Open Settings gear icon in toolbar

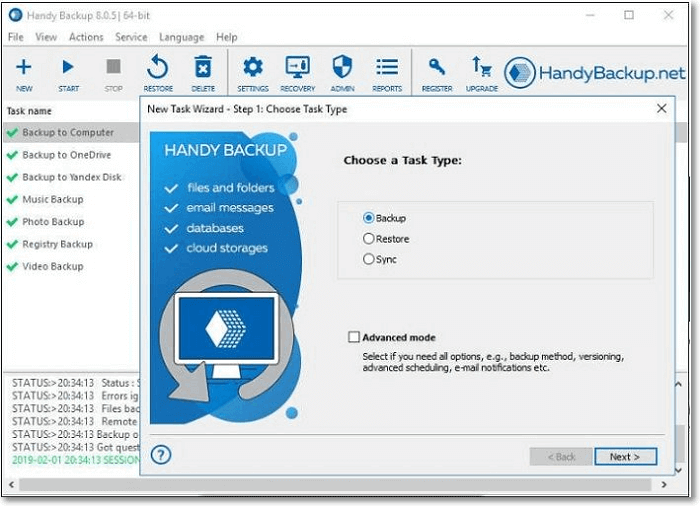(x=253, y=68)
